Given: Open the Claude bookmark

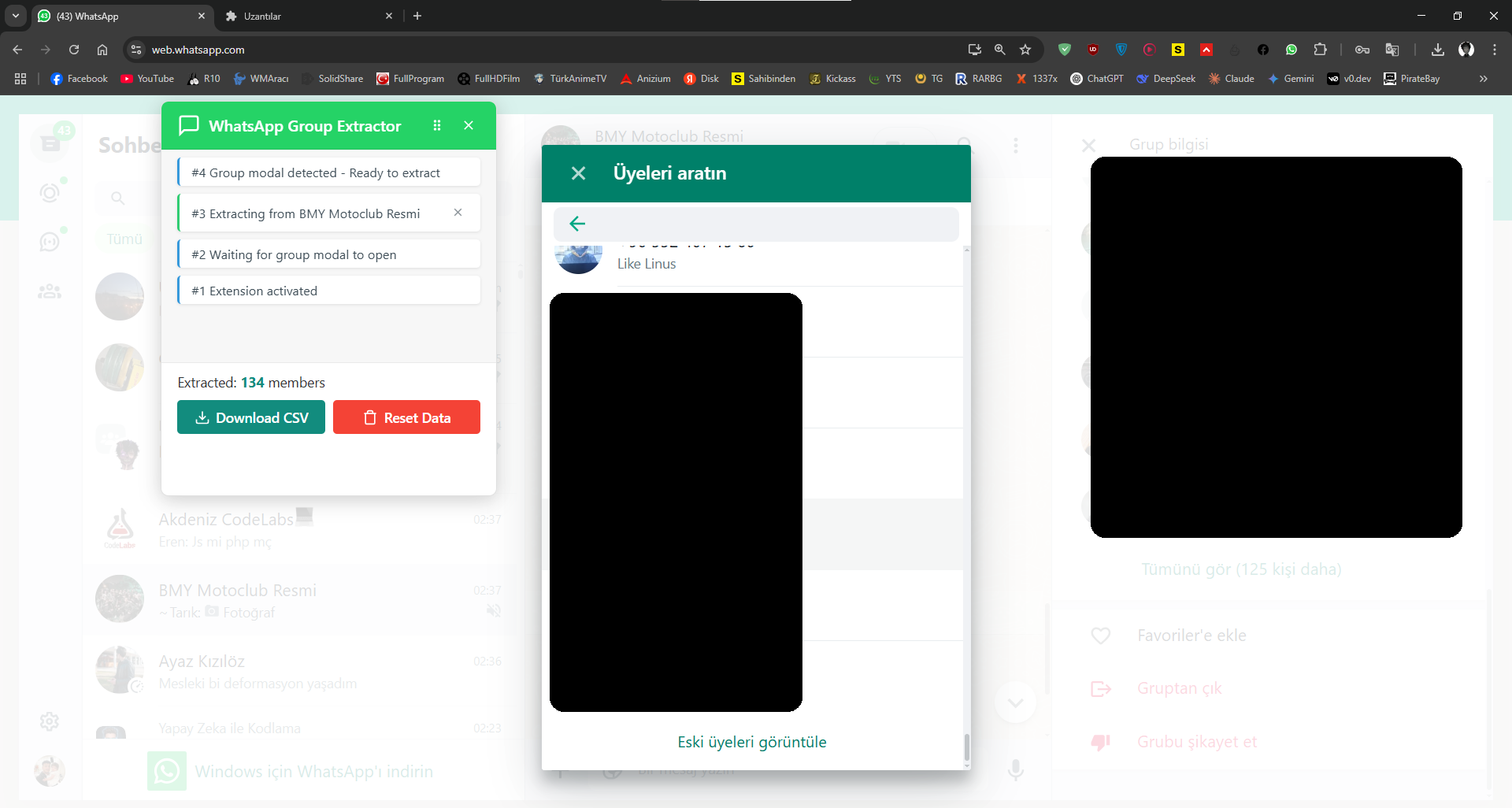Looking at the screenshot, I should pos(1231,79).
